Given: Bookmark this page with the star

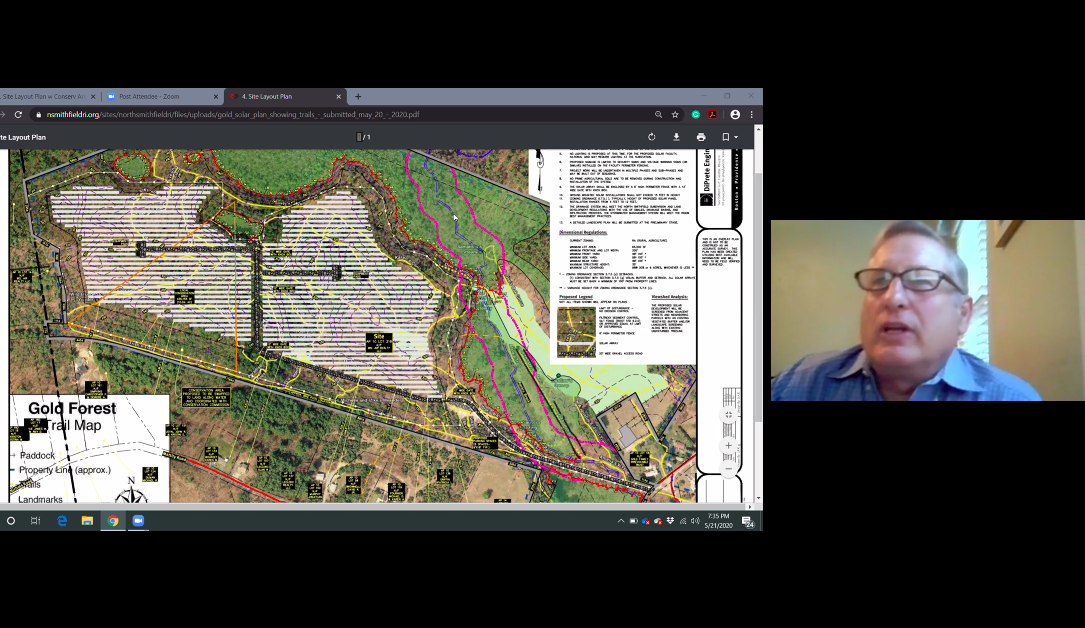Looking at the screenshot, I should click(x=675, y=115).
